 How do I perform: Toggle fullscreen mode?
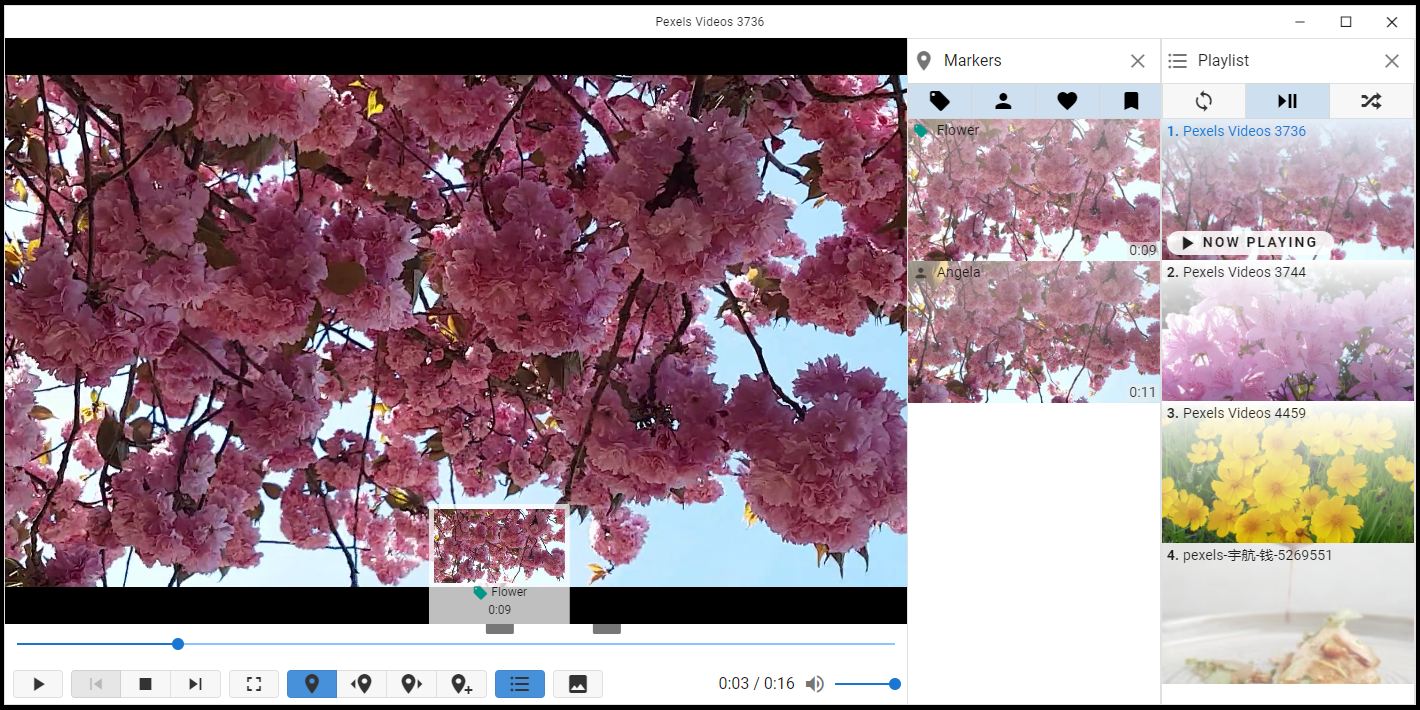click(254, 684)
